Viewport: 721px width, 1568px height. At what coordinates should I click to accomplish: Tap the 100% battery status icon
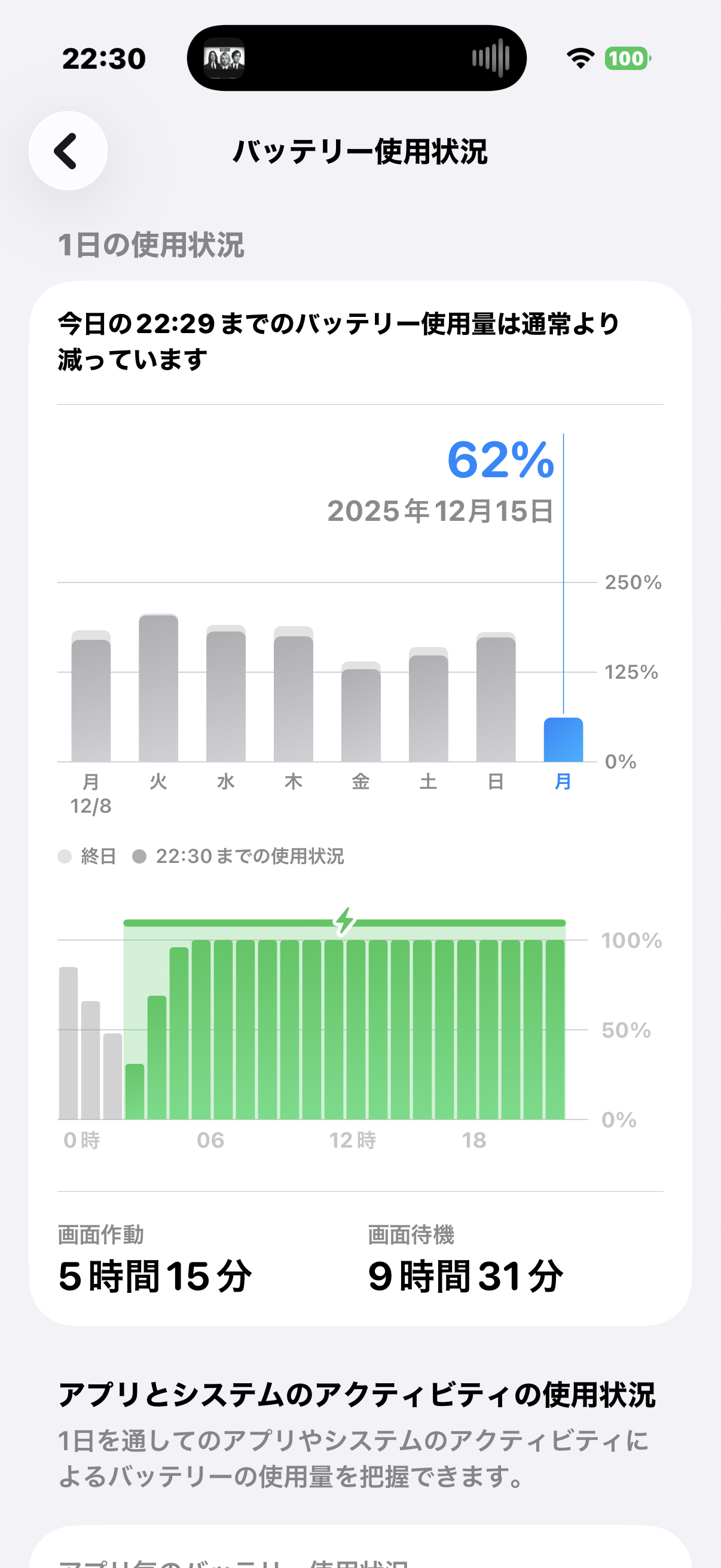point(627,59)
